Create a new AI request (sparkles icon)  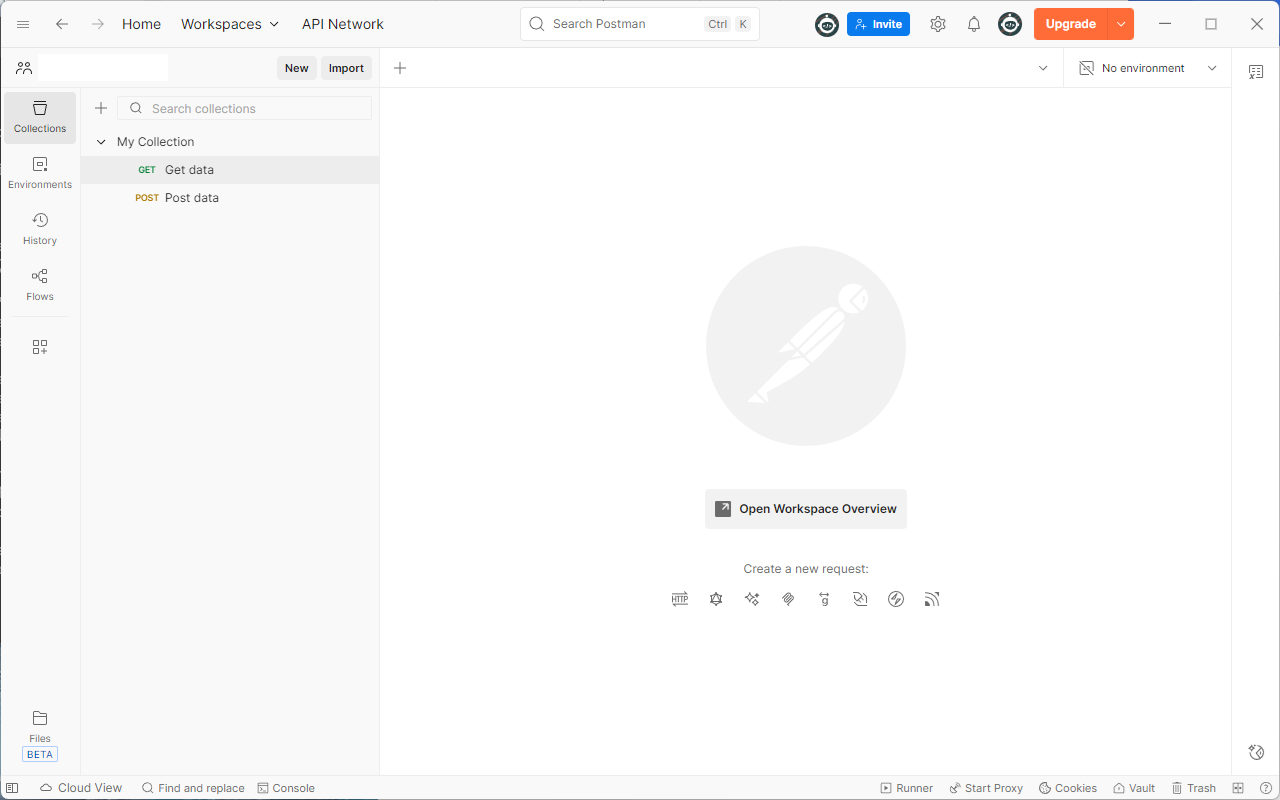[x=752, y=599]
